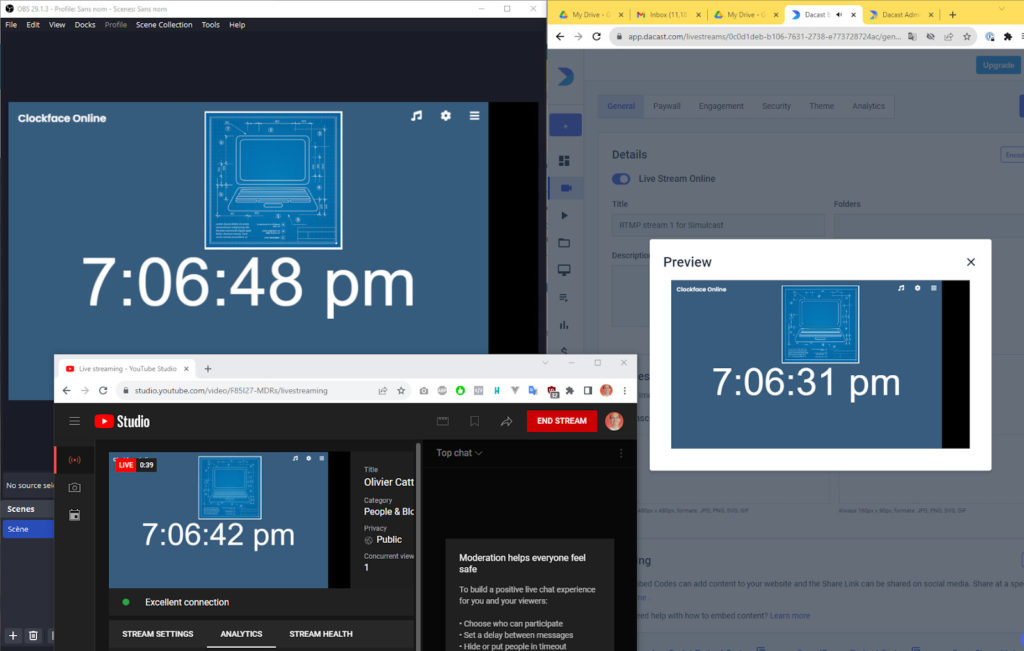Open the Top chat dropdown
1024x651 pixels.
(456, 452)
